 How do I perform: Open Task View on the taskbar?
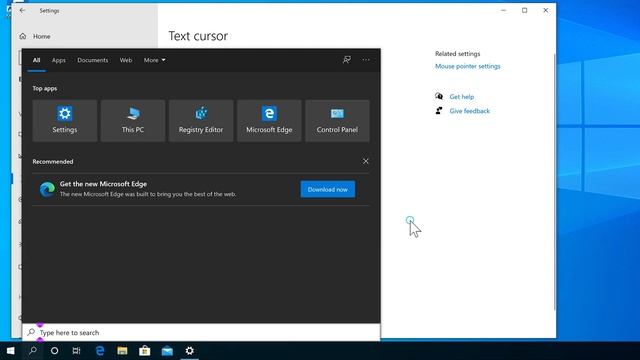[76, 351]
